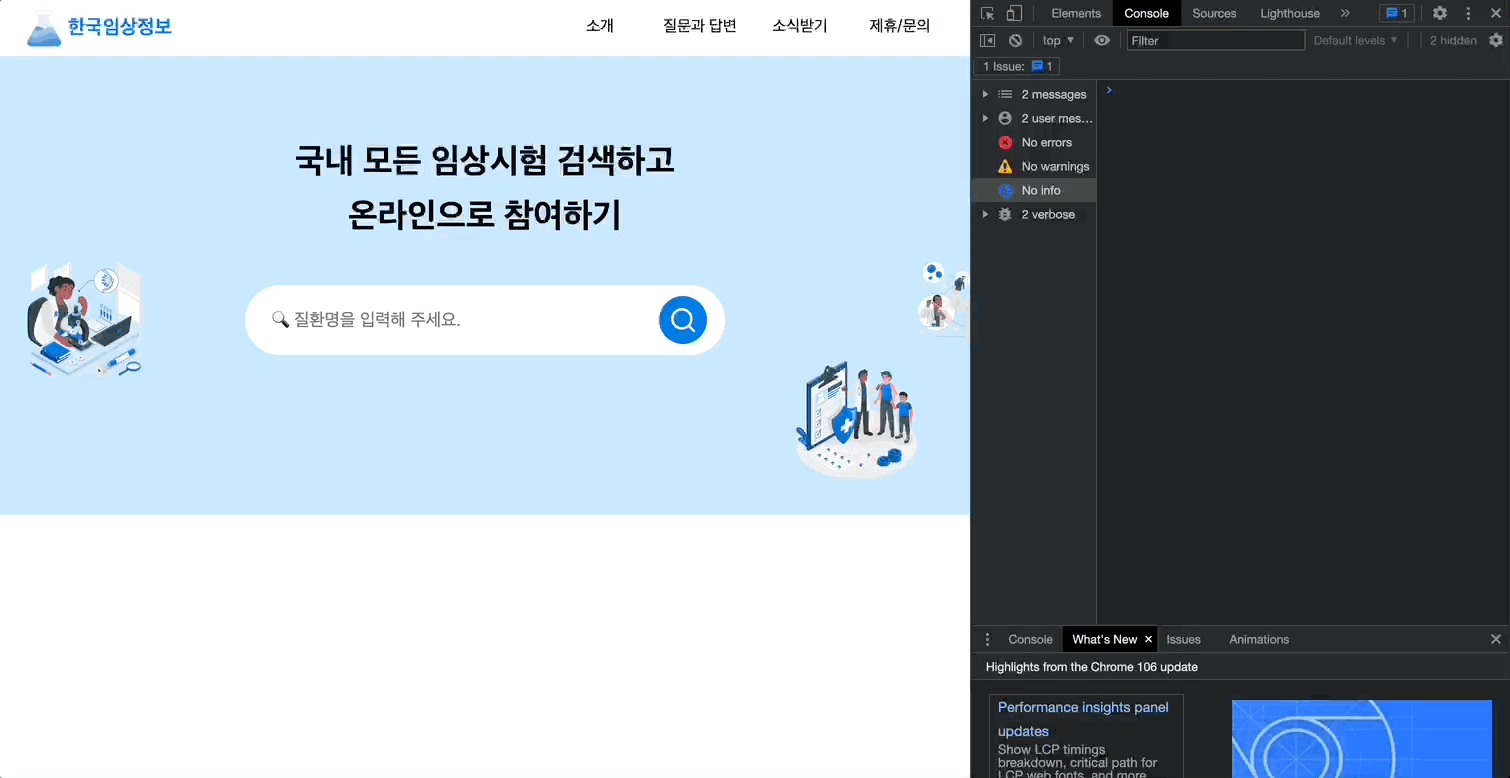The width and height of the screenshot is (1510, 778).
Task: Focus the console Filter field
Action: [x=1216, y=40]
